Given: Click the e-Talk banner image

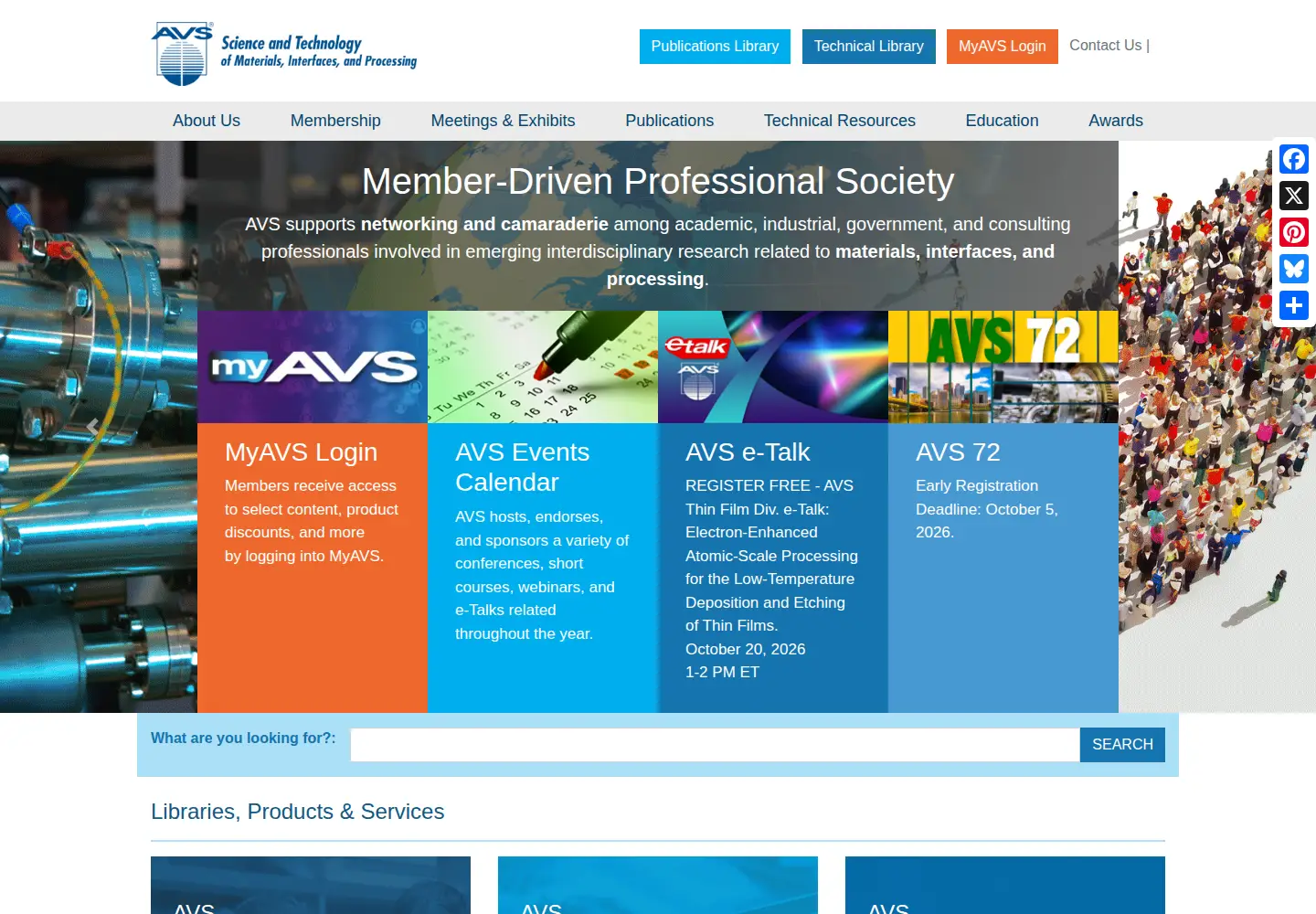Looking at the screenshot, I should point(773,367).
